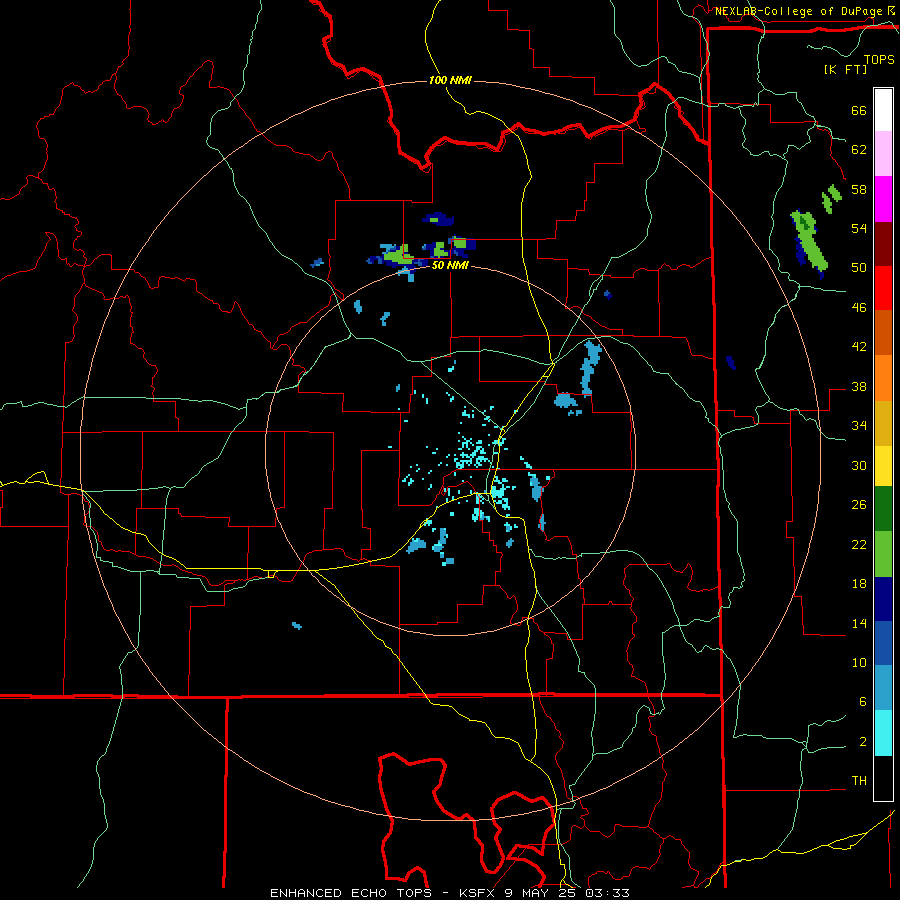
Task: Click the 14 legend value
Action: (859, 623)
